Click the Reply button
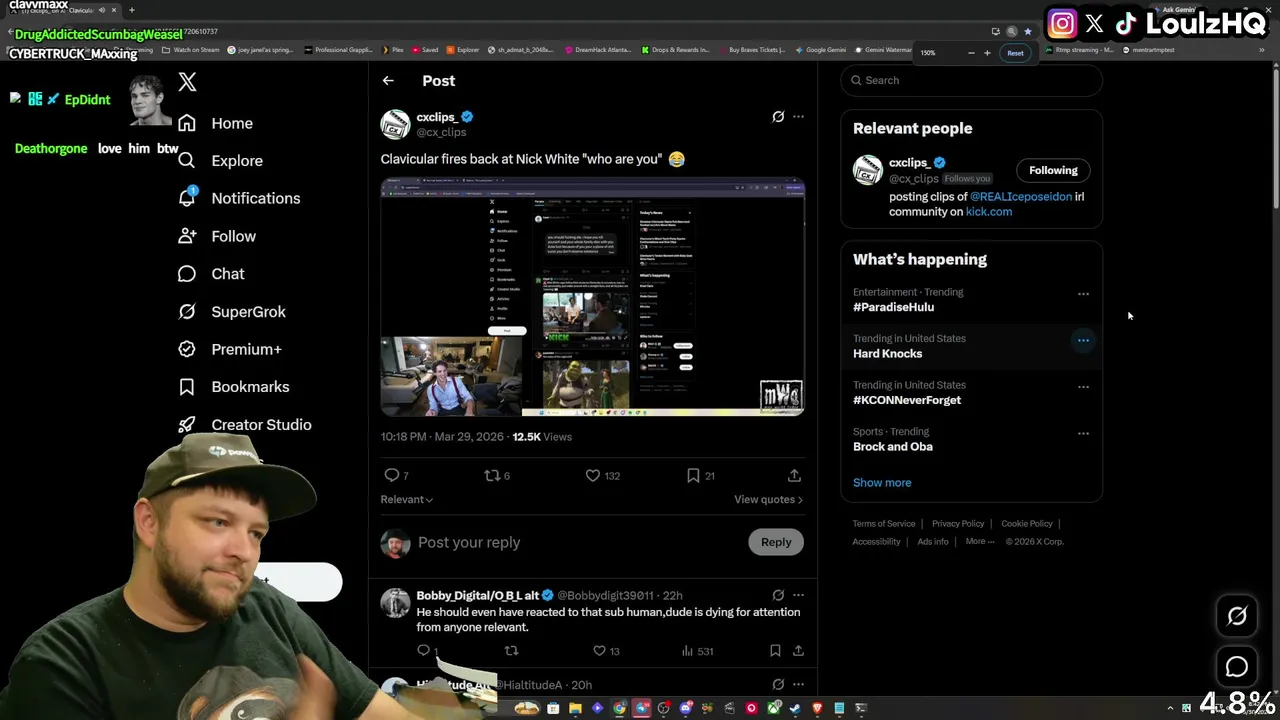Image resolution: width=1280 pixels, height=720 pixels. (x=776, y=542)
